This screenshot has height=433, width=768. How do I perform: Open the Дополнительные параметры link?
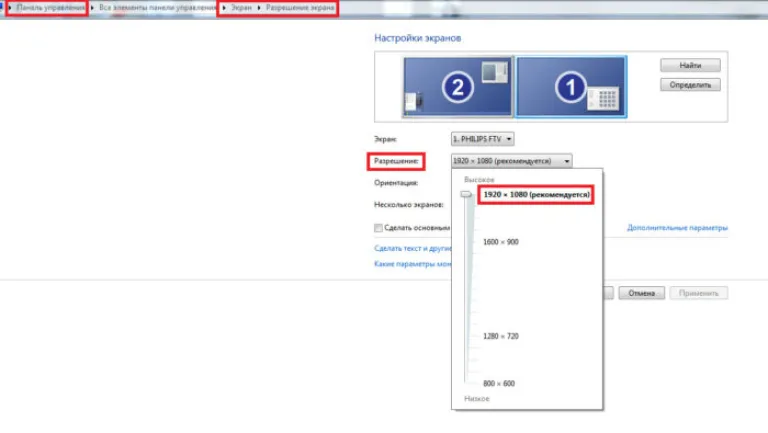677,228
